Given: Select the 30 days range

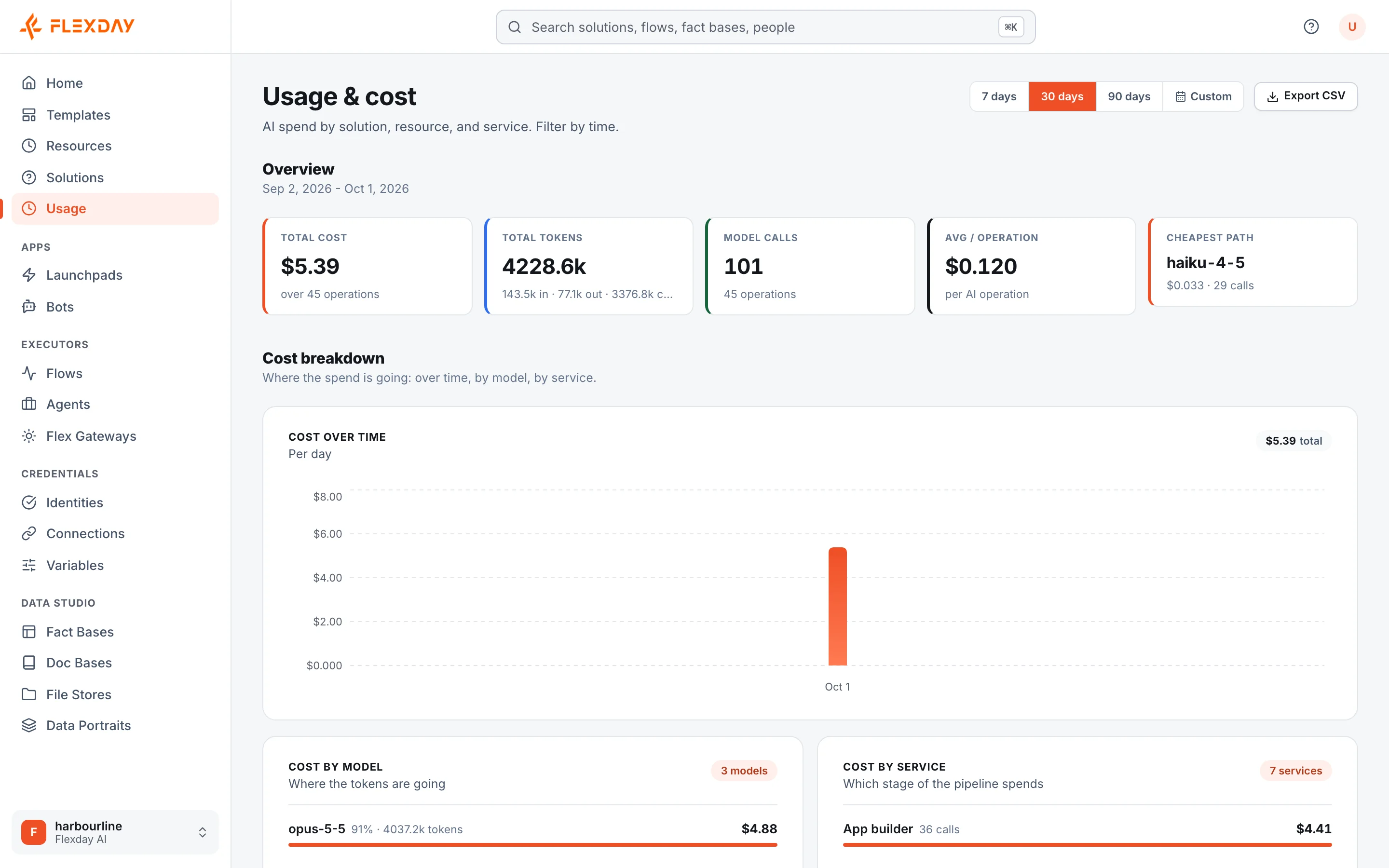Looking at the screenshot, I should click(1062, 96).
